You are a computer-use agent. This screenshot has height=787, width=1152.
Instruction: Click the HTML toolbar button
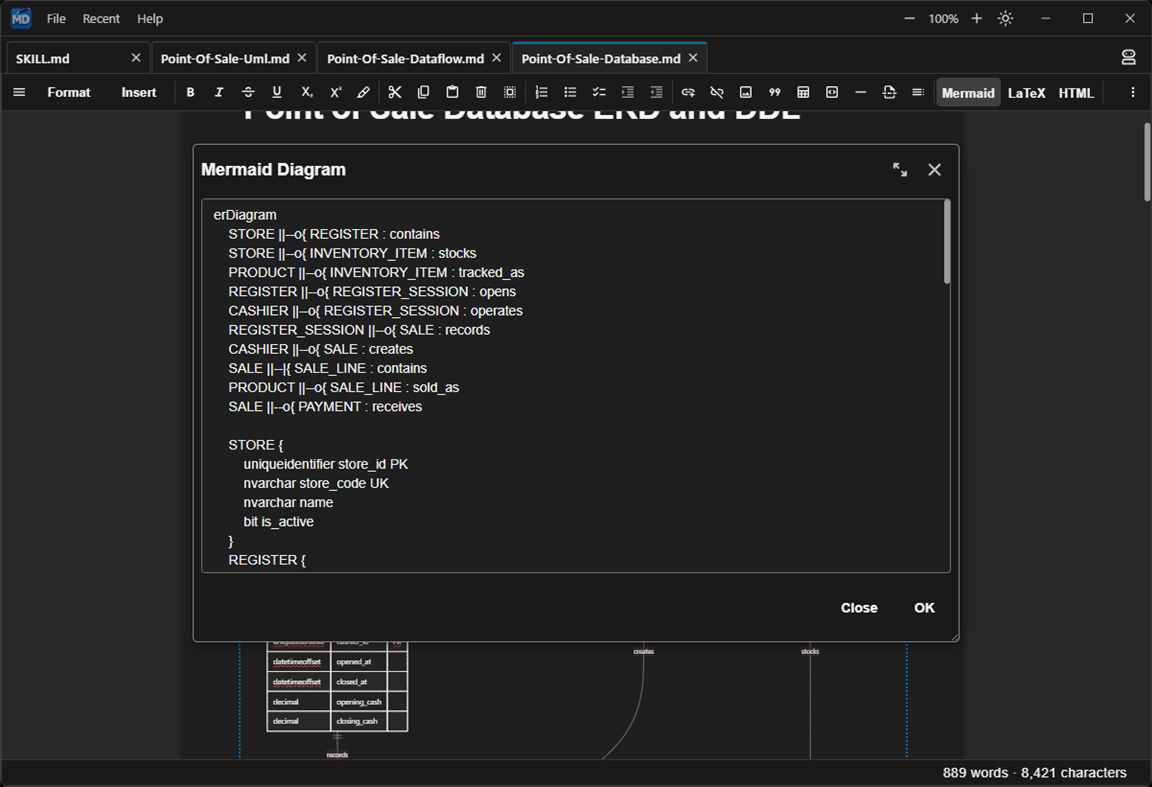(x=1076, y=93)
